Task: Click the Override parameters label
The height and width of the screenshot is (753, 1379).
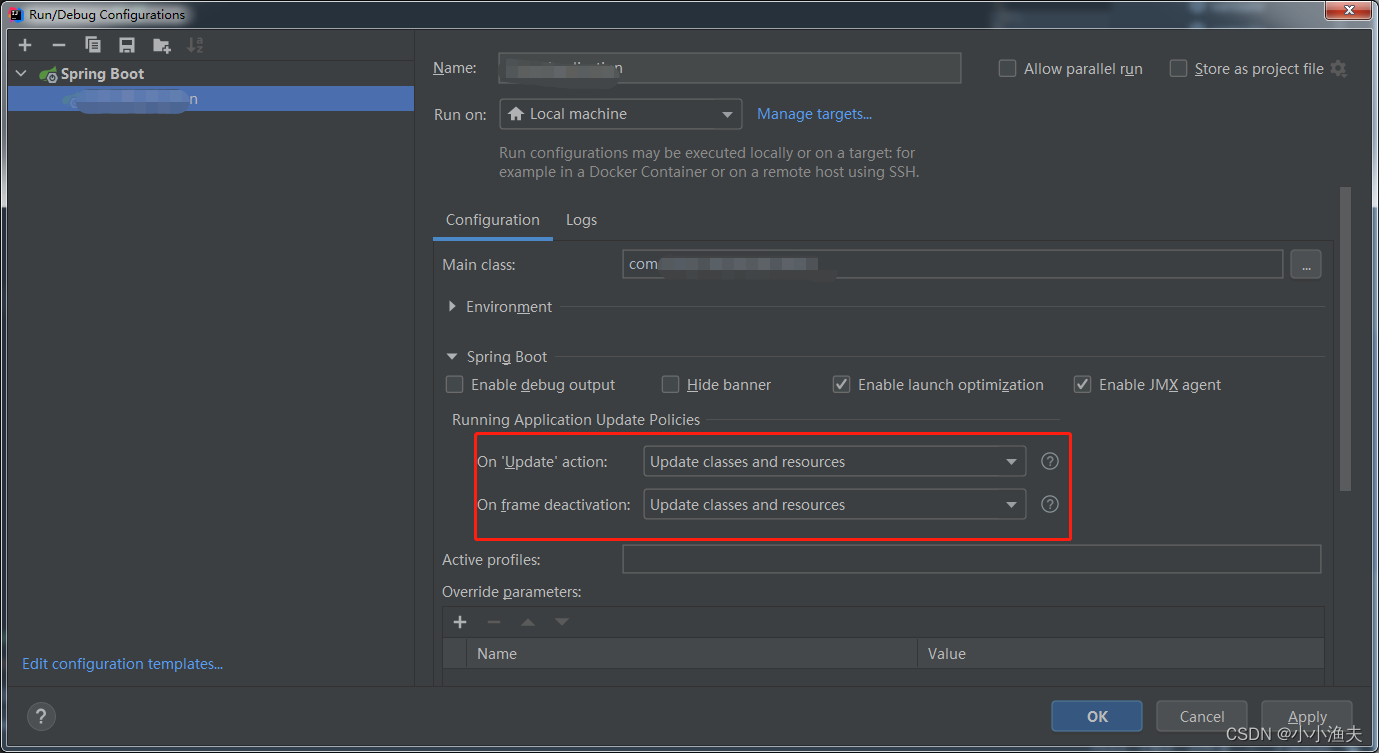Action: (x=512, y=592)
